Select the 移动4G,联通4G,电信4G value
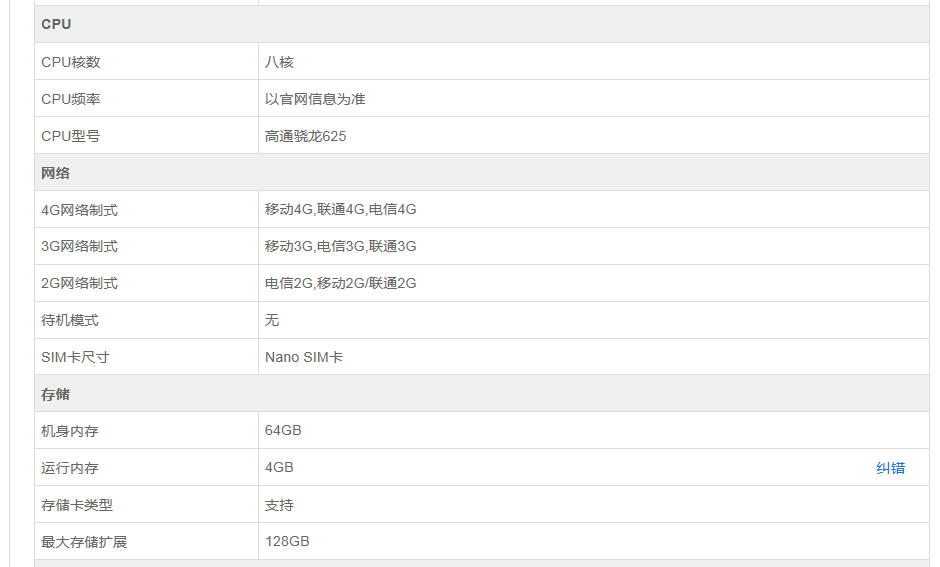This screenshot has width=940, height=567. coord(341,209)
